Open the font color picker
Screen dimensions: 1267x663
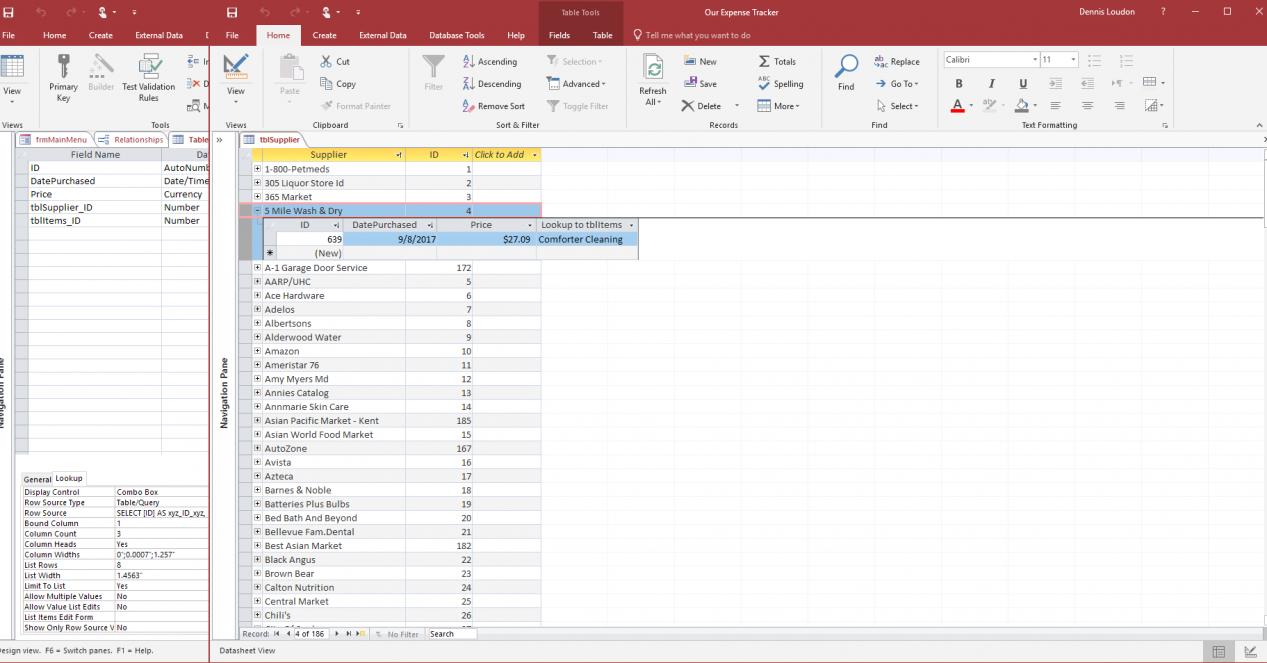[x=973, y=105]
